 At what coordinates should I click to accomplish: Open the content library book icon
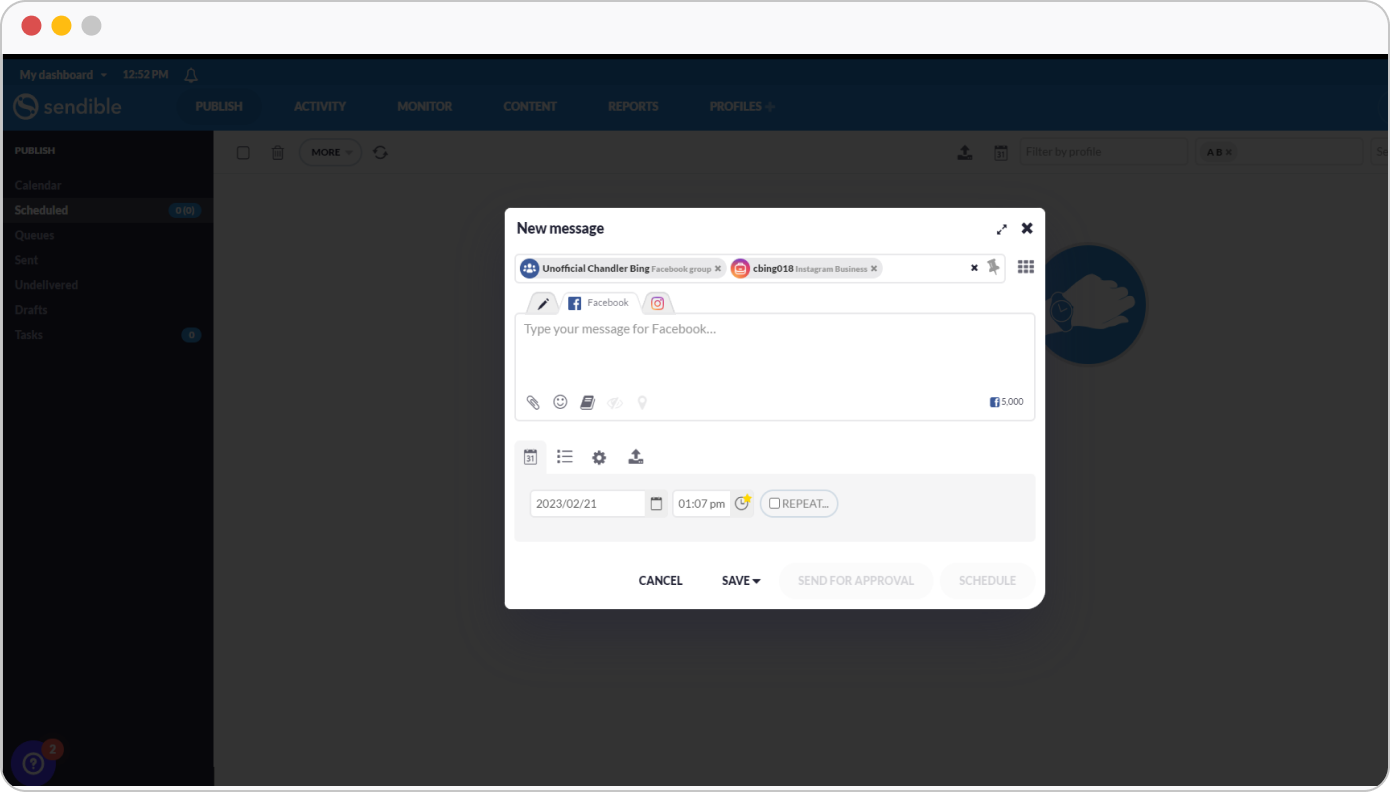588,402
